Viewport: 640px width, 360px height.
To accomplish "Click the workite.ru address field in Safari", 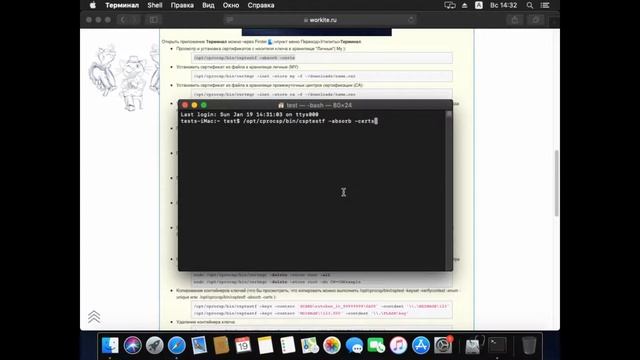I will tap(320, 20).
